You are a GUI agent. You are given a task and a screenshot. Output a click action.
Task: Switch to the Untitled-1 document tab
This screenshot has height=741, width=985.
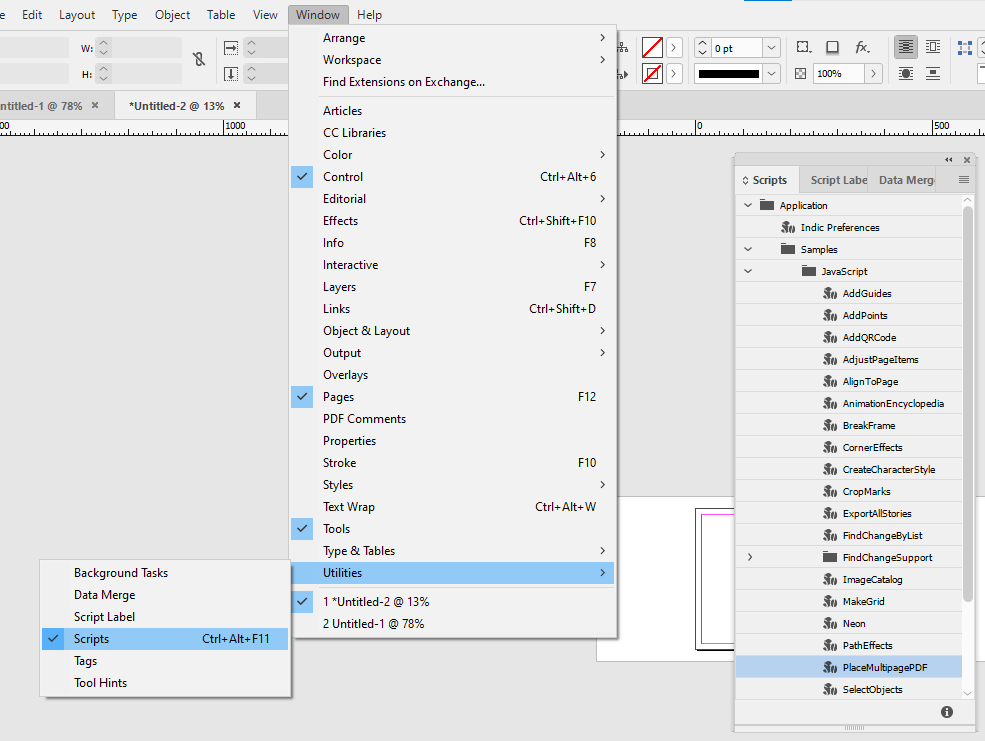(x=42, y=106)
